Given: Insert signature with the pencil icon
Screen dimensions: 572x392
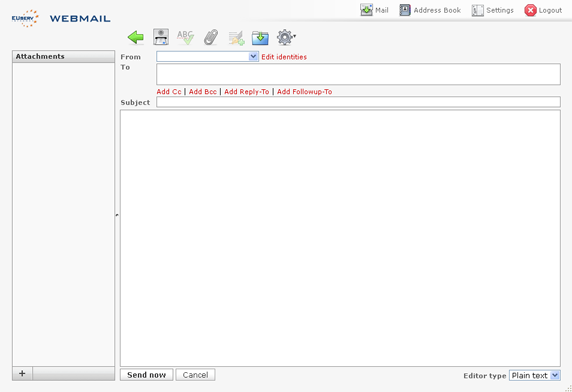Looking at the screenshot, I should click(x=236, y=38).
